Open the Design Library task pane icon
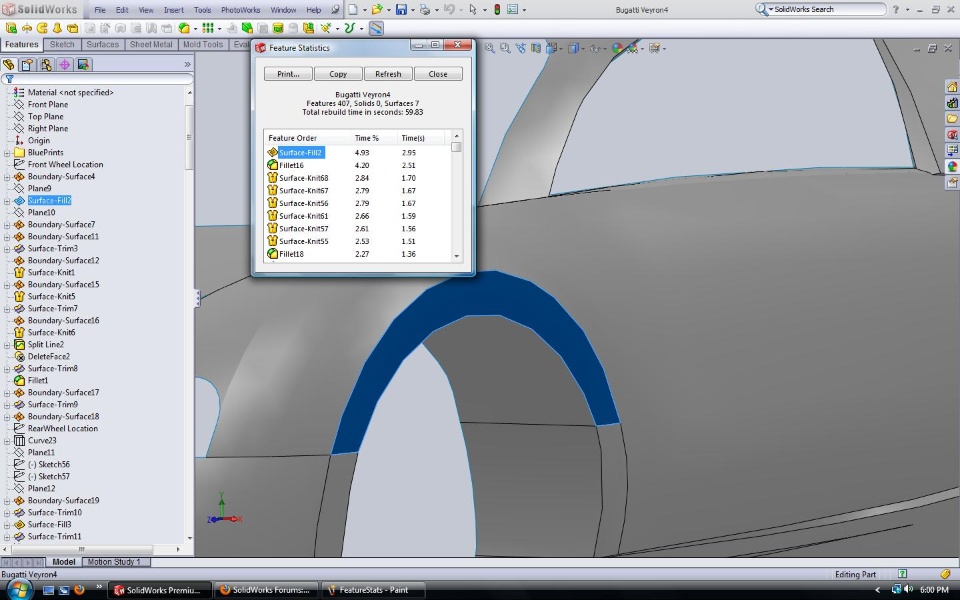The height and width of the screenshot is (600, 960). (952, 103)
